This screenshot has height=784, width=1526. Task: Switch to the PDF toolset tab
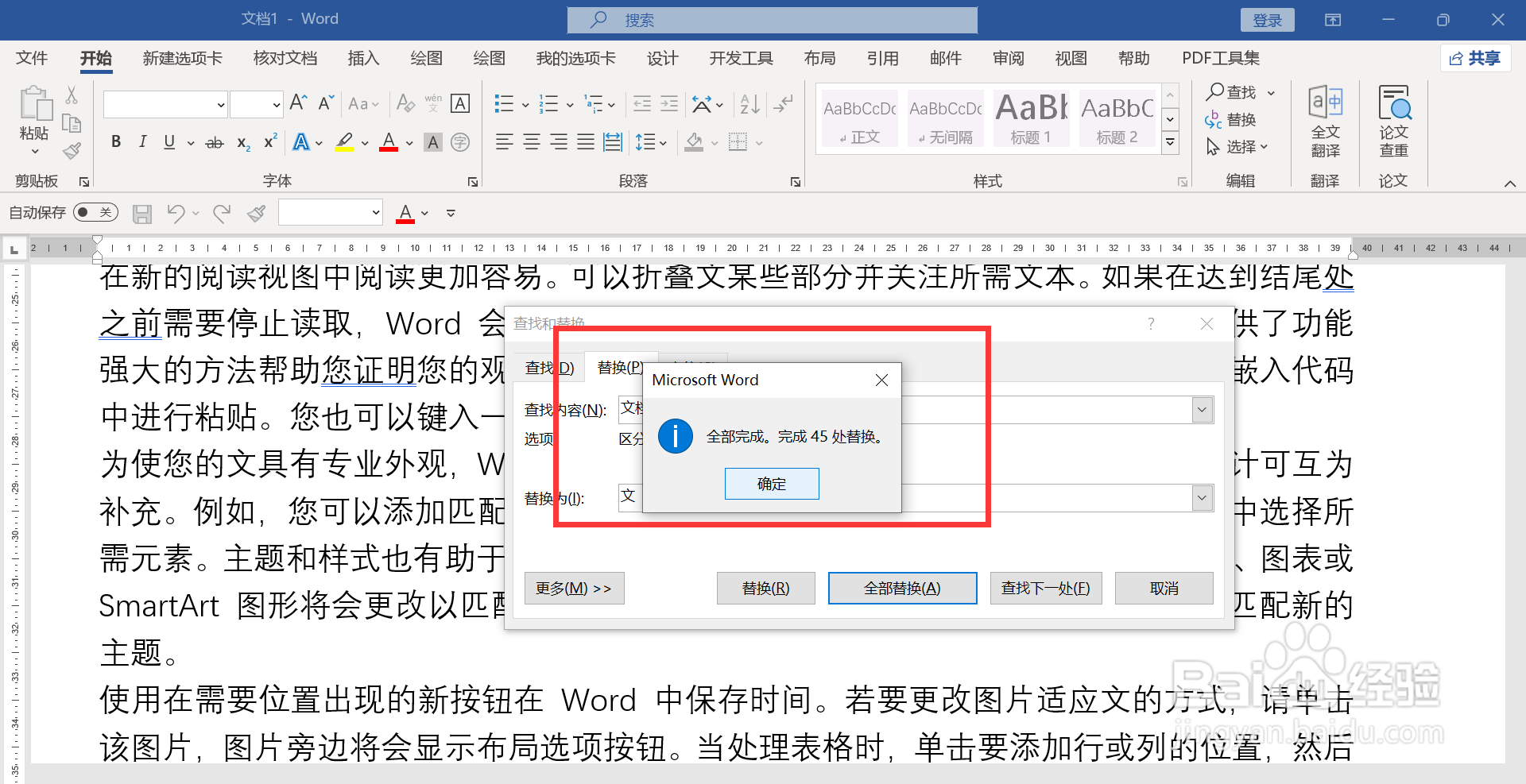coord(1220,58)
